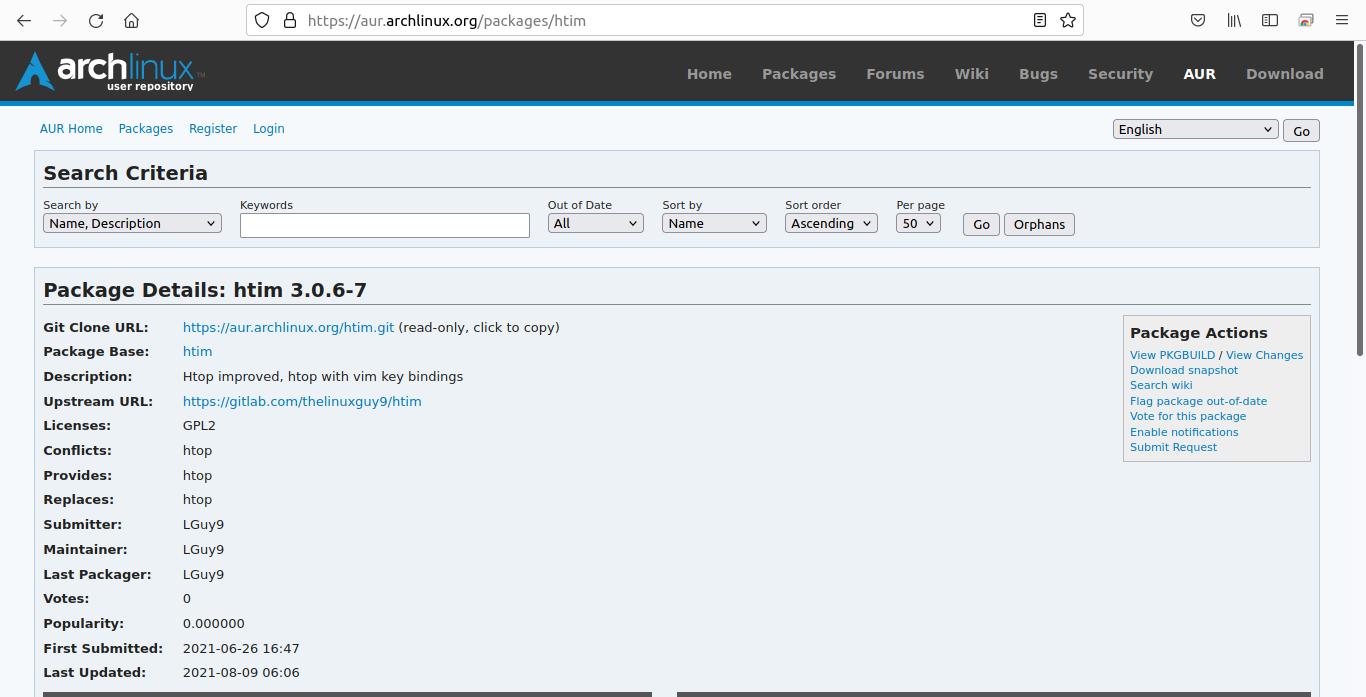The height and width of the screenshot is (697, 1366).
Task: Open the htim package base link
Action: point(197,351)
